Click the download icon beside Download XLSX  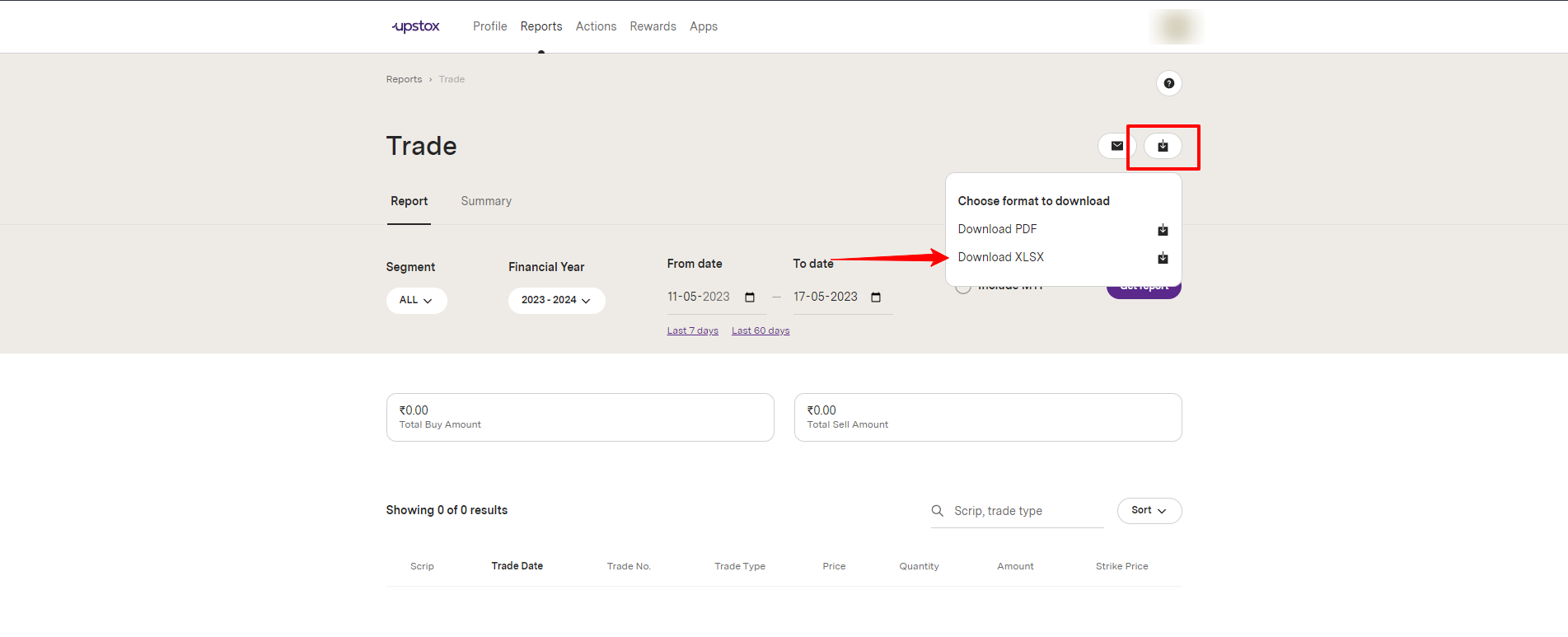coord(1163,258)
